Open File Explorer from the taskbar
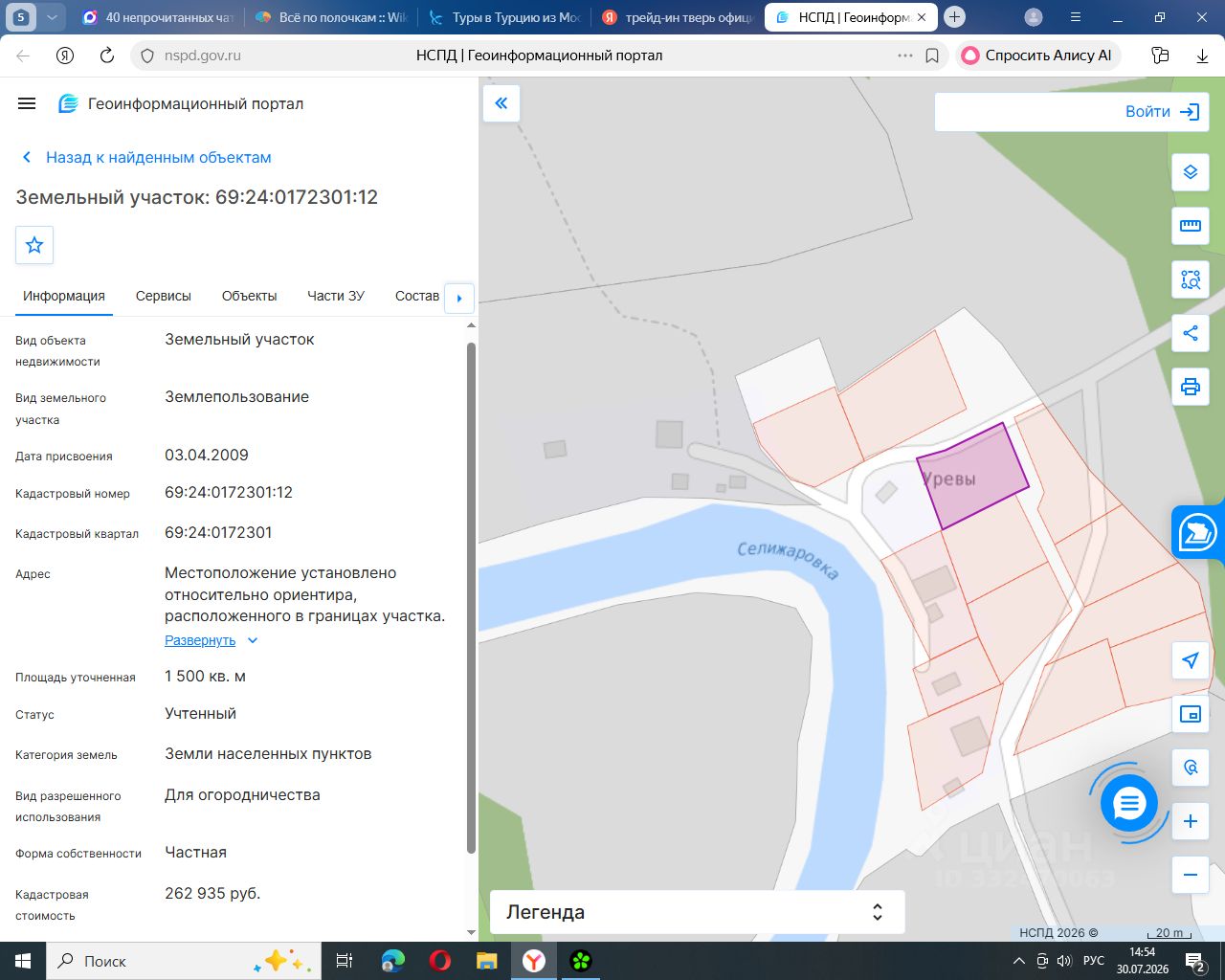This screenshot has width=1225, height=980. point(487,961)
